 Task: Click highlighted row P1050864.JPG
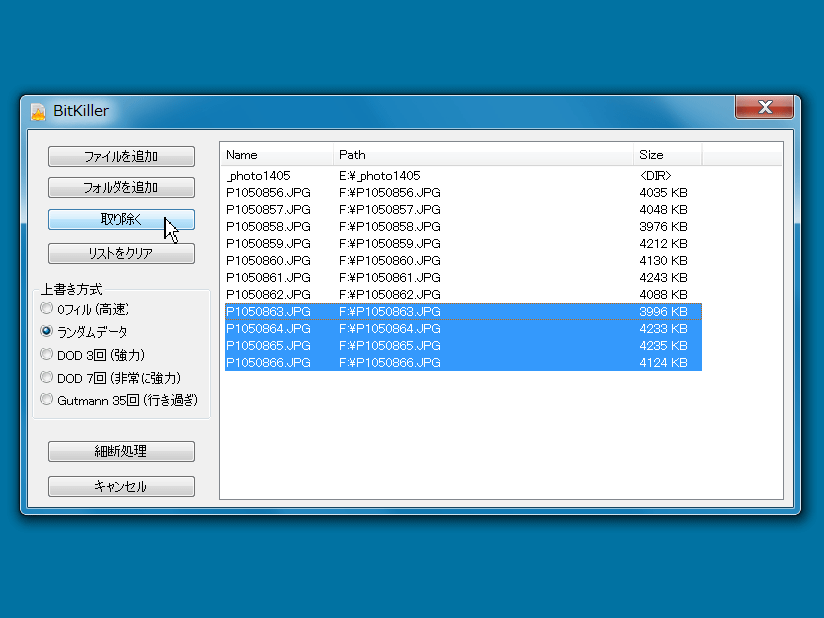click(464, 328)
